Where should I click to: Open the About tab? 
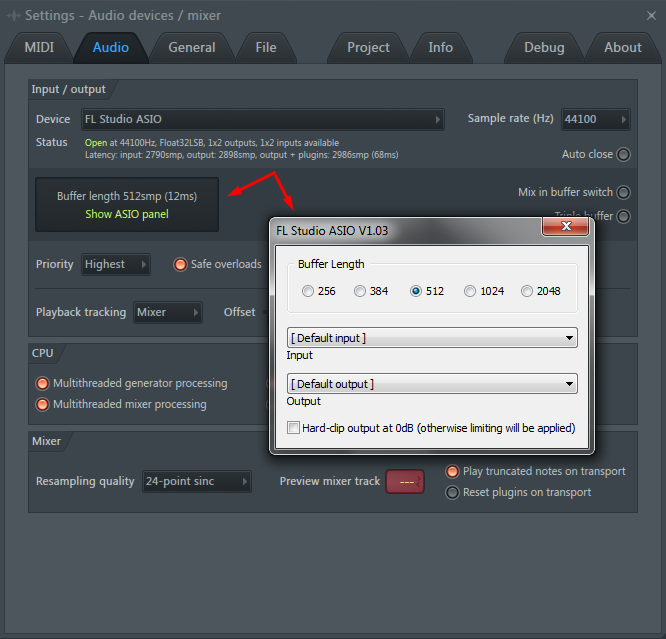[x=623, y=48]
